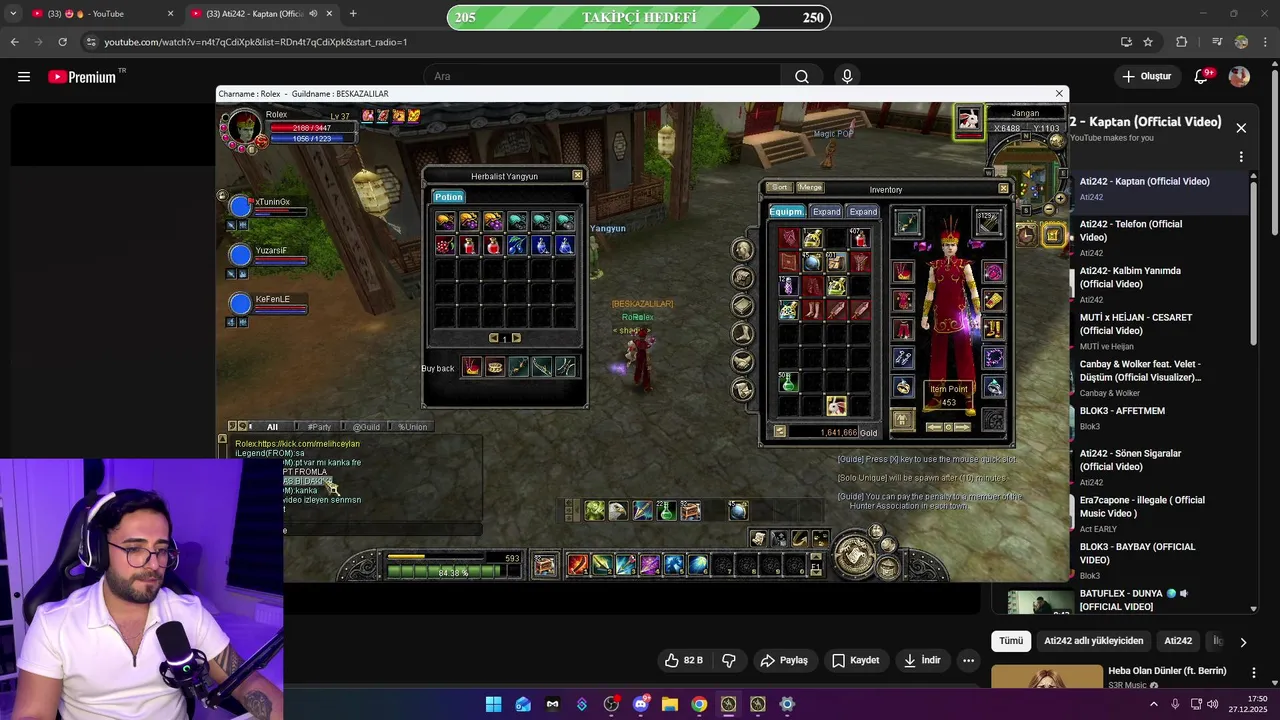The height and width of the screenshot is (720, 1280).
Task: Open the YouTube account avatar menu
Action: pos(1239,76)
